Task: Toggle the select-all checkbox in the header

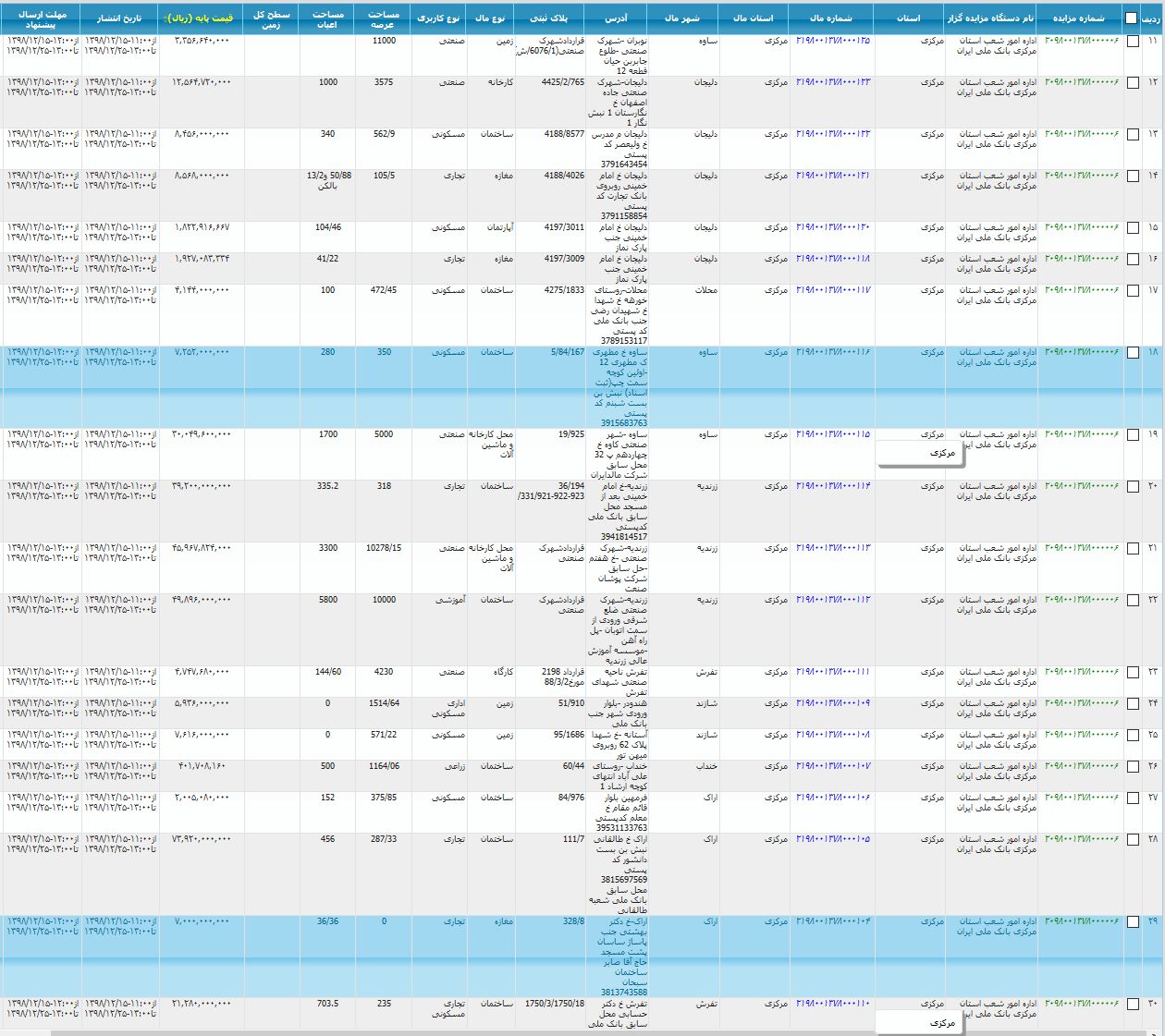Action: click(1131, 18)
